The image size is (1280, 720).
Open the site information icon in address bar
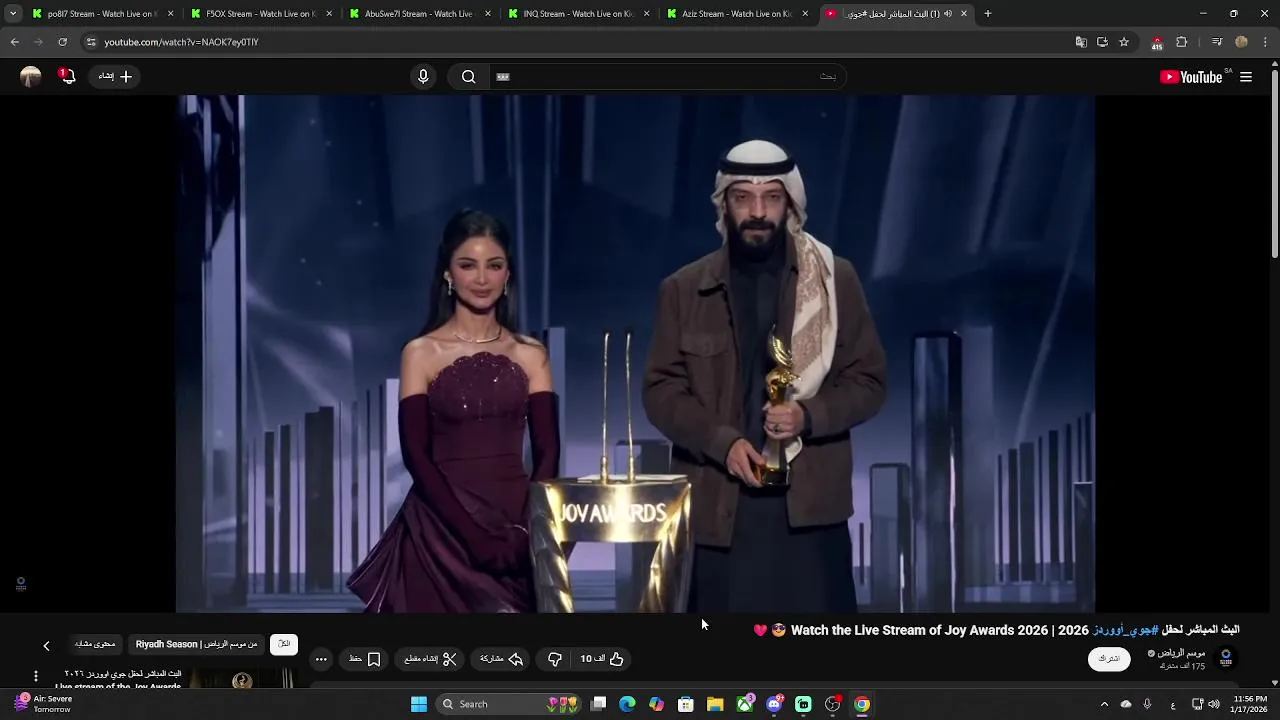(x=91, y=42)
